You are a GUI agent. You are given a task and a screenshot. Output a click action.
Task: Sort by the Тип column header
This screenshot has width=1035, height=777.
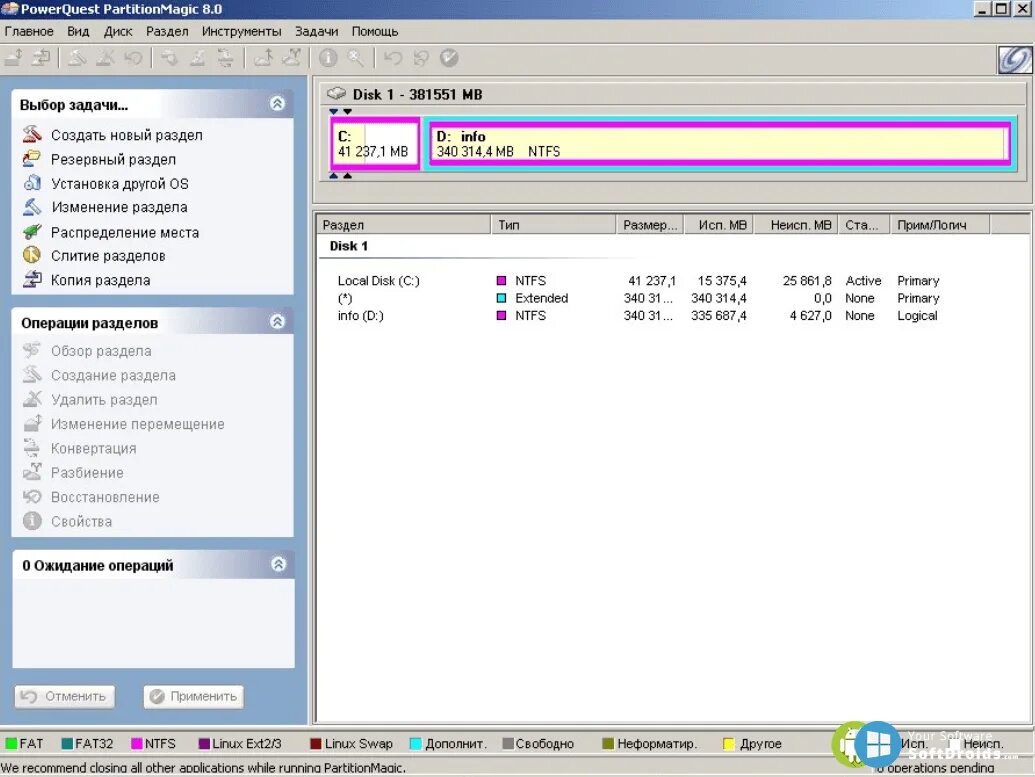pyautogui.click(x=553, y=224)
